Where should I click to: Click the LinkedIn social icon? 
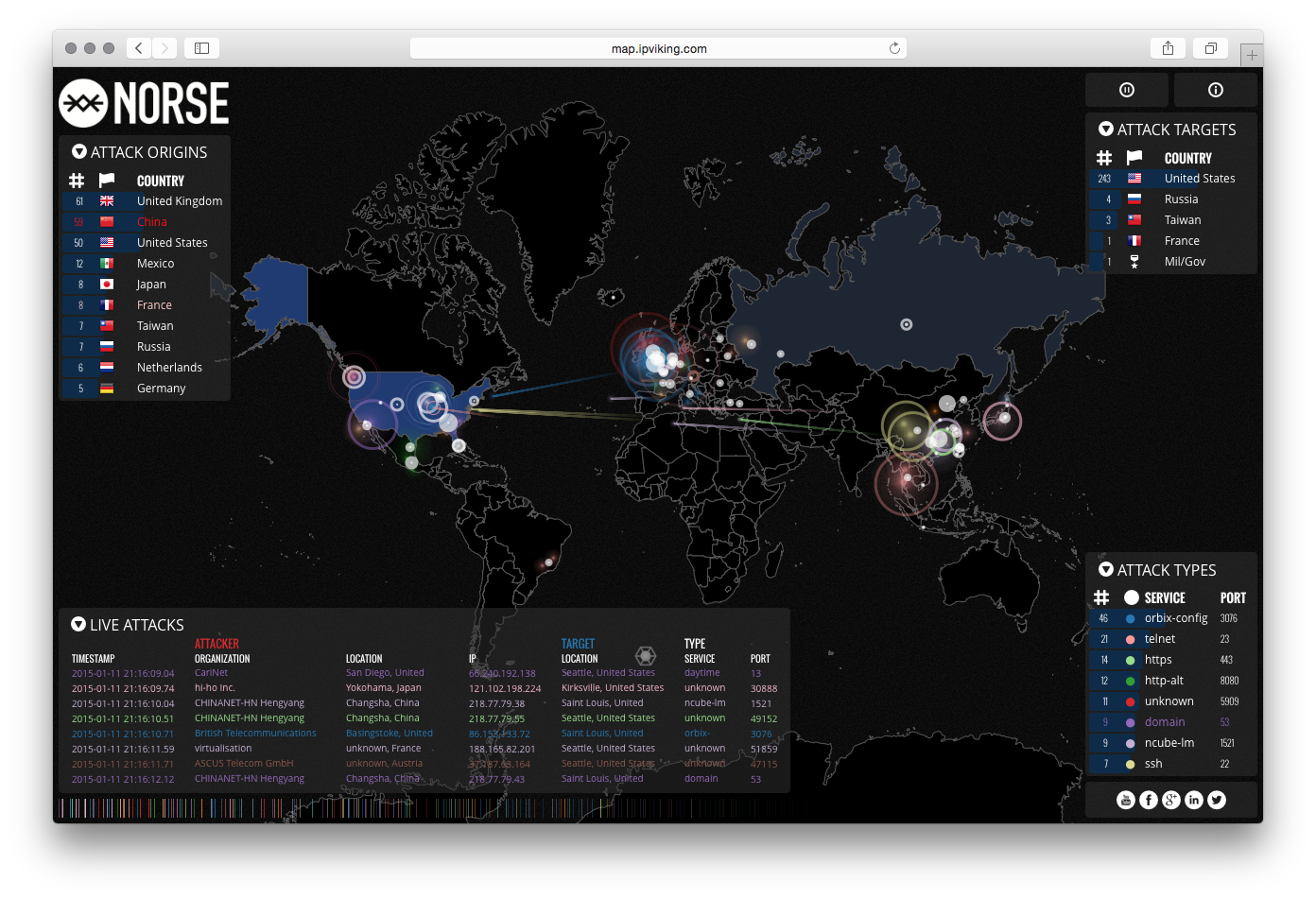1193,799
